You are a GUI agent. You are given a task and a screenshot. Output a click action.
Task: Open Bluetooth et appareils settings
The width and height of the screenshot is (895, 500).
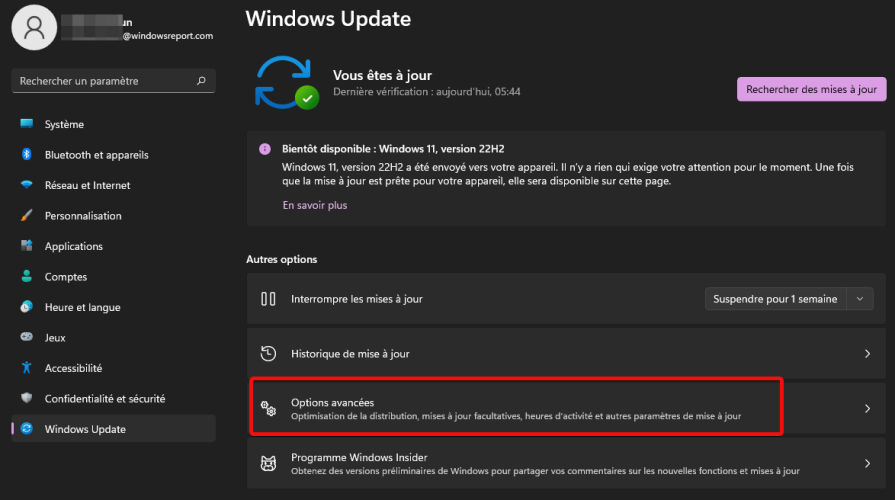113,154
